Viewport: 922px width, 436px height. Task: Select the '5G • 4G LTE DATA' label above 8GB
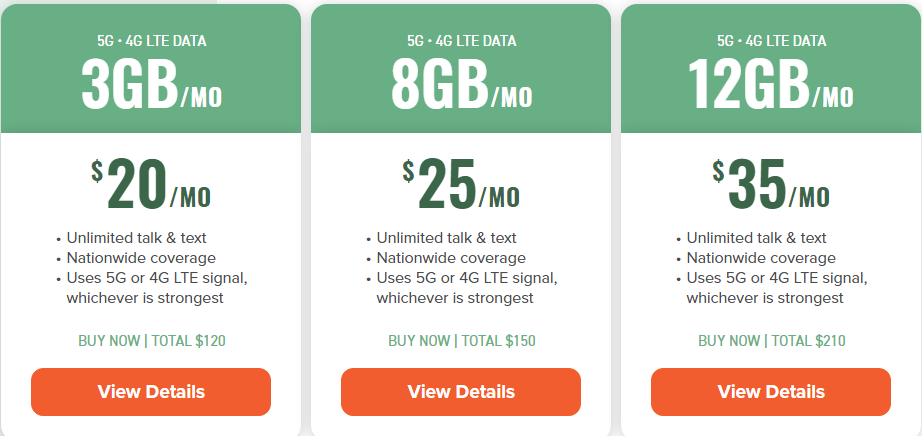click(462, 41)
